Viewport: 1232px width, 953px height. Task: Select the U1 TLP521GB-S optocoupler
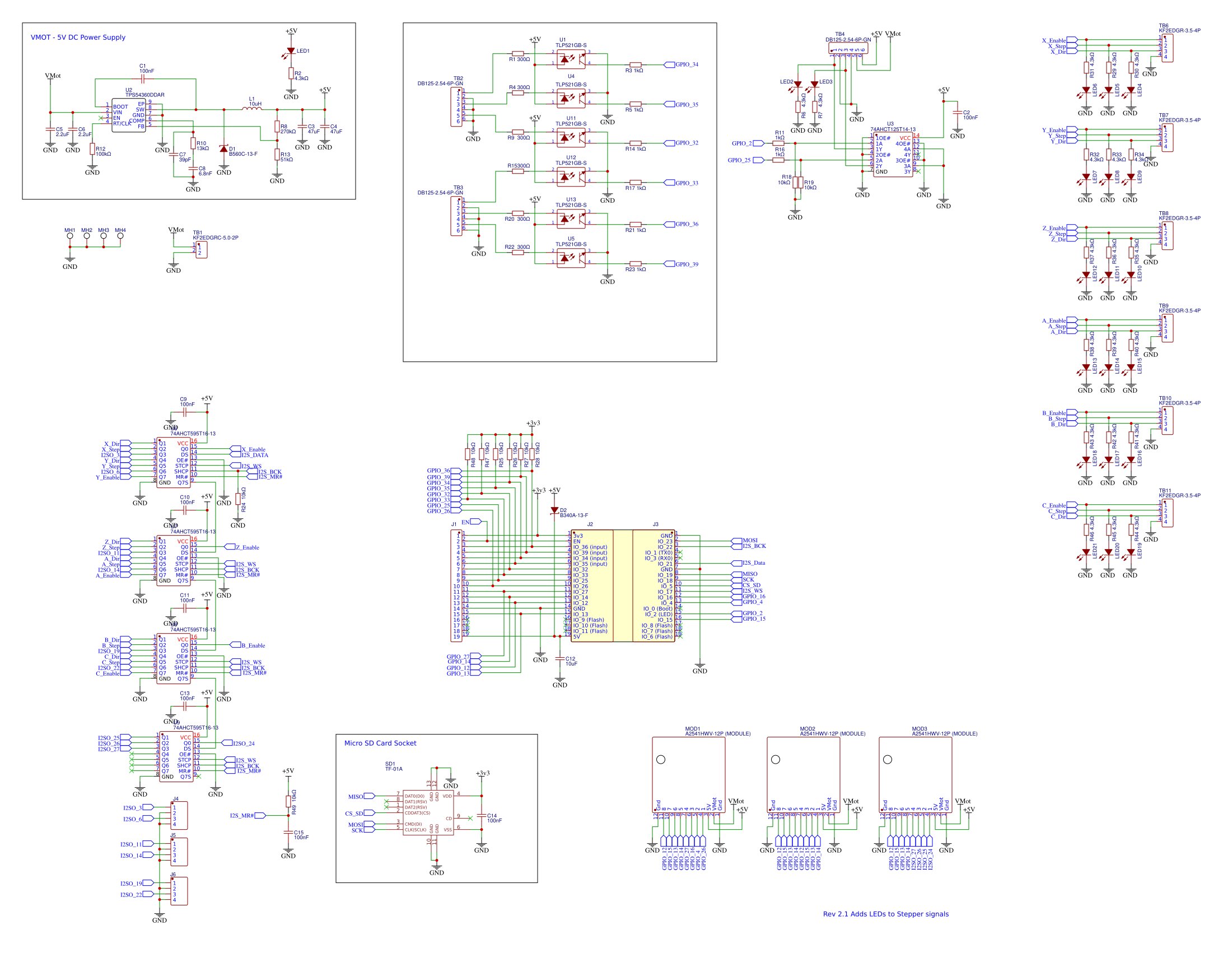[571, 59]
